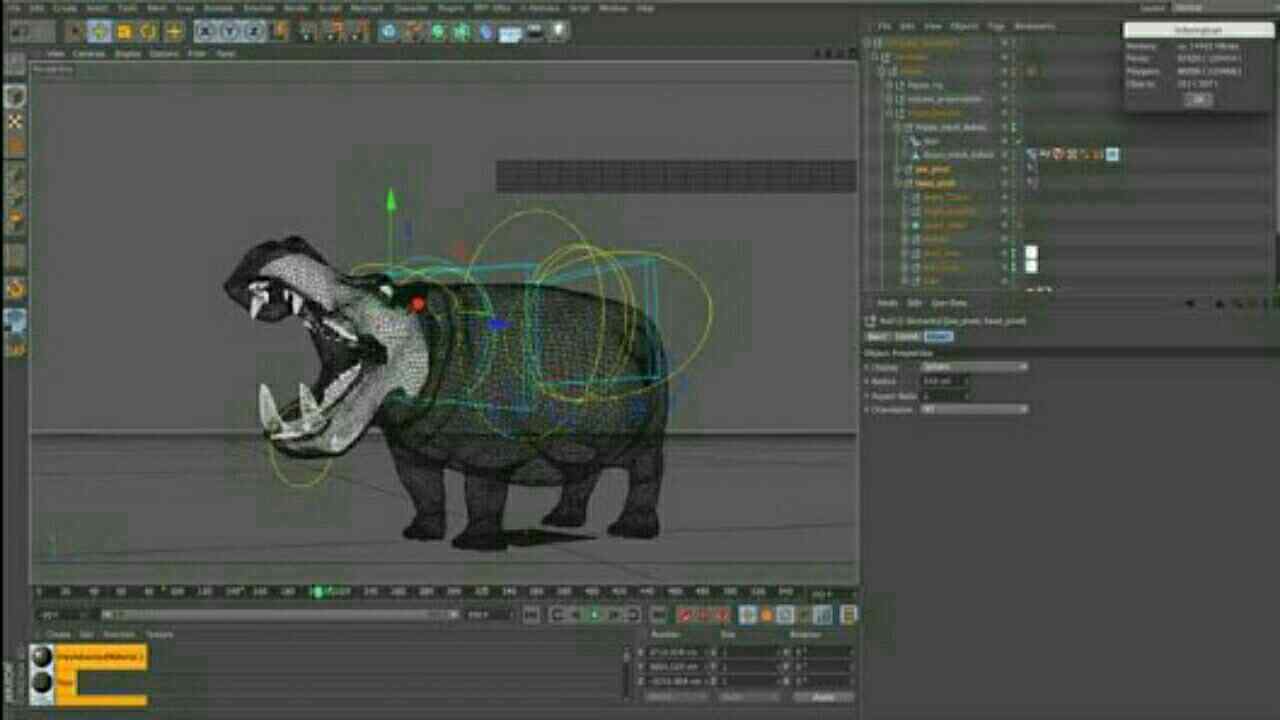Viewport: 1280px width, 720px height.
Task: Open the Display menu in viewport
Action: [x=127, y=53]
